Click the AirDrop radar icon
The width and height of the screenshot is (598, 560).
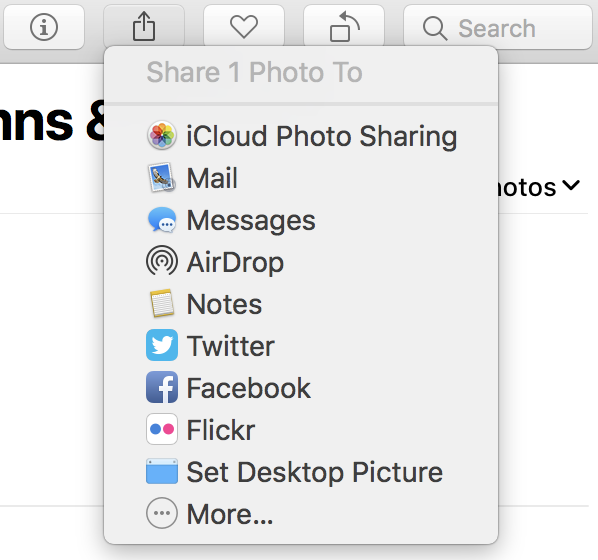[162, 261]
